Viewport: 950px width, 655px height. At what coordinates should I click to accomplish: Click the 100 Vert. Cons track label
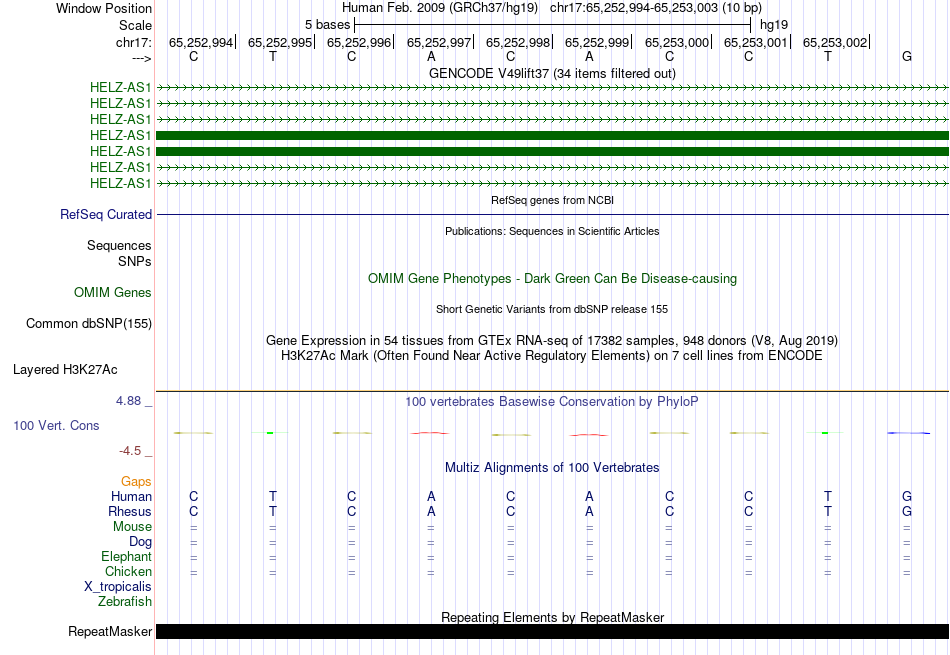[56, 425]
